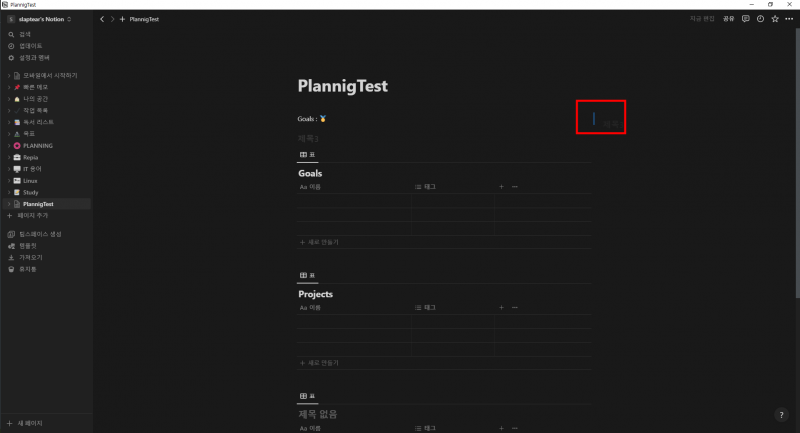Open the help question mark button
800x433 pixels.
click(x=781, y=415)
